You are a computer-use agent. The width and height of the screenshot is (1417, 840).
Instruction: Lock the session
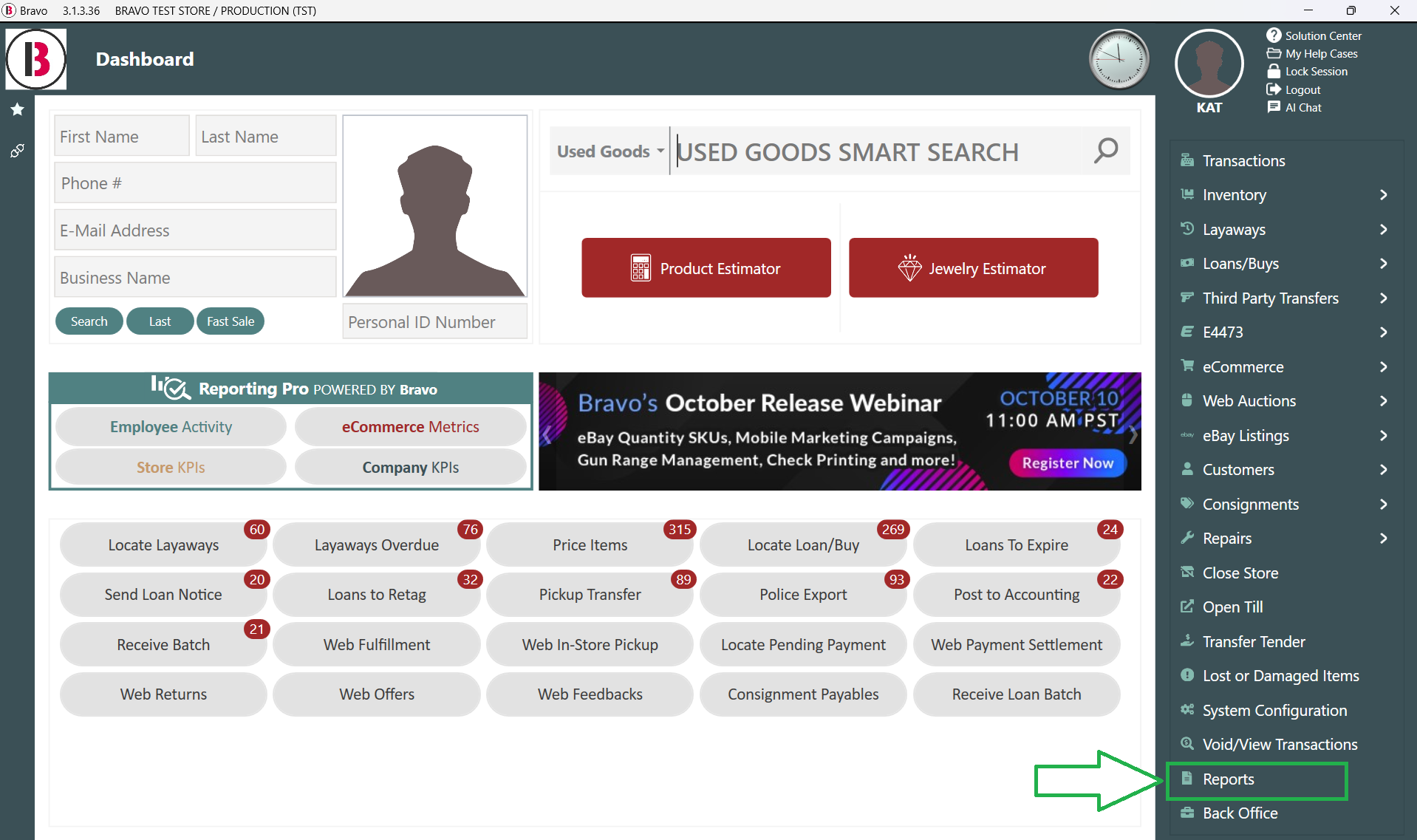click(x=1308, y=71)
